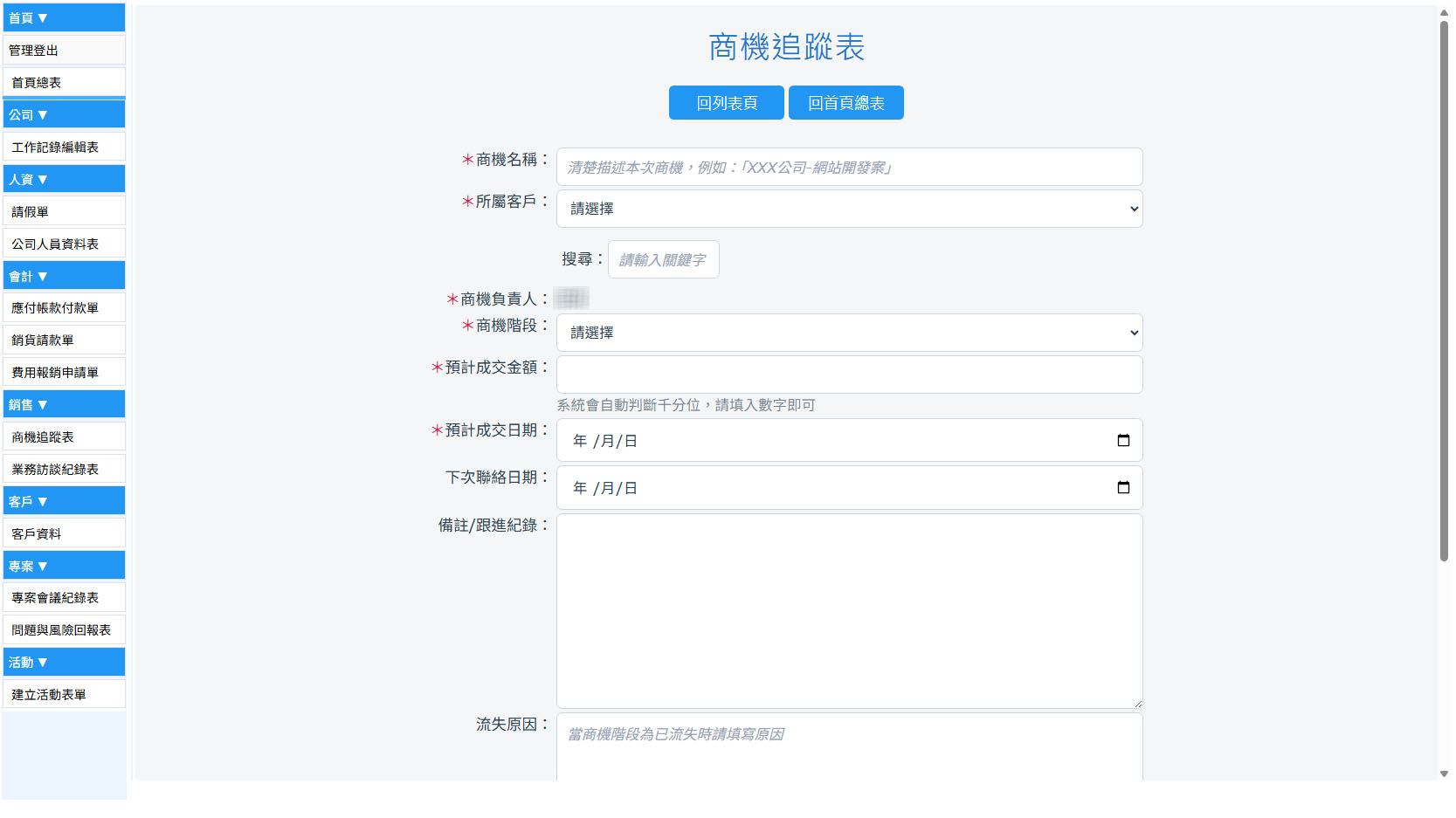The width and height of the screenshot is (1456, 818).
Task: Expand the 商機階段 dropdown
Action: point(849,333)
